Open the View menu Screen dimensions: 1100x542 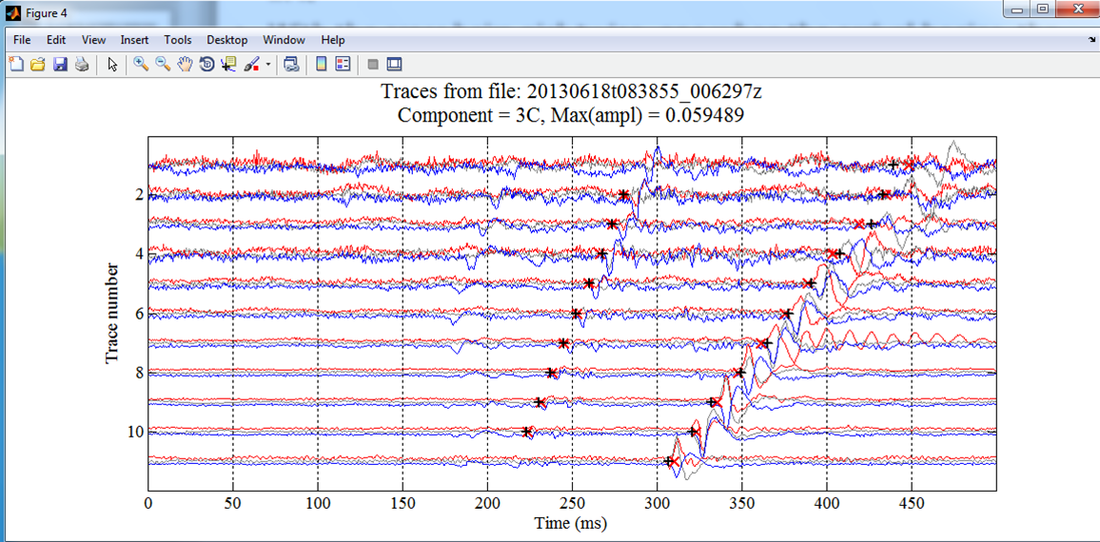point(94,40)
